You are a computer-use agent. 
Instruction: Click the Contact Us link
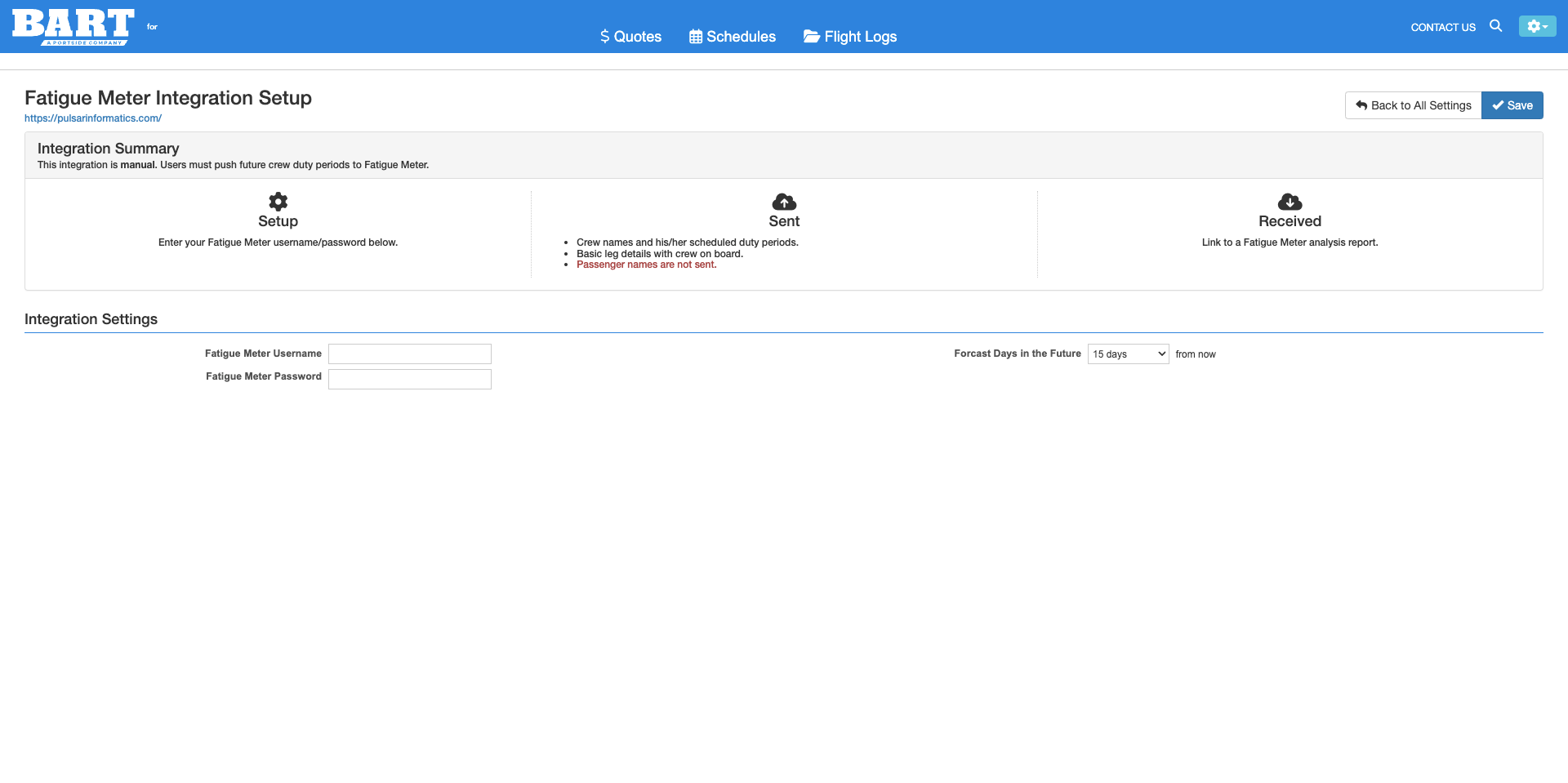1443,27
